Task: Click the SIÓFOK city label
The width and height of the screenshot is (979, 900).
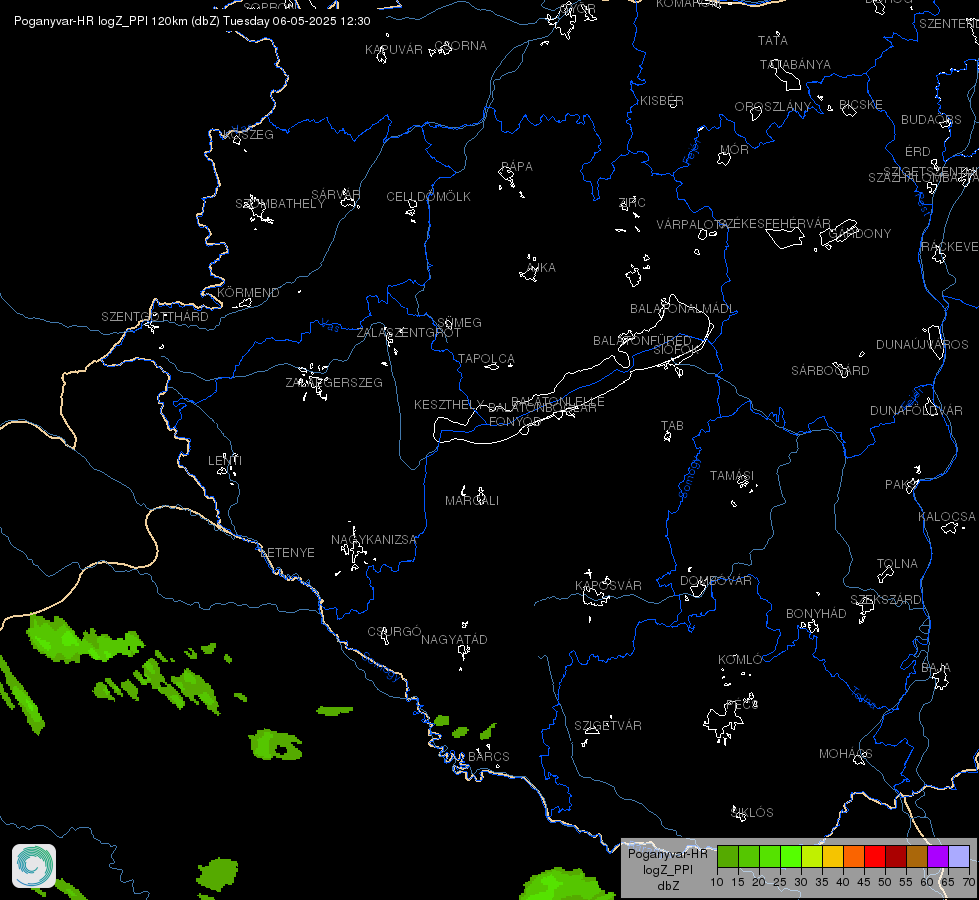Action: click(674, 350)
